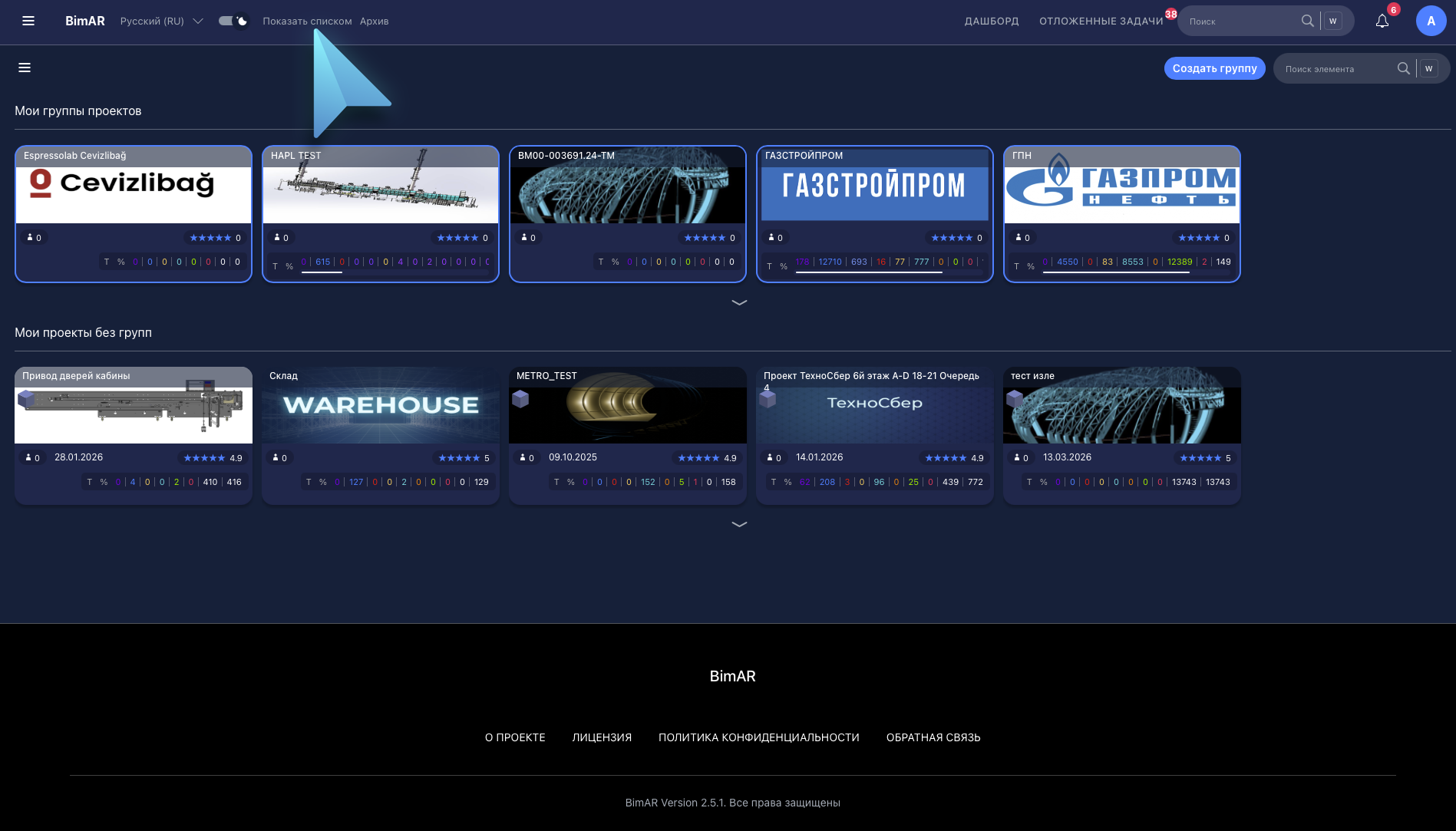Expand more ungrouped projects with the lower chevron
The width and height of the screenshot is (1456, 831).
[x=739, y=524]
